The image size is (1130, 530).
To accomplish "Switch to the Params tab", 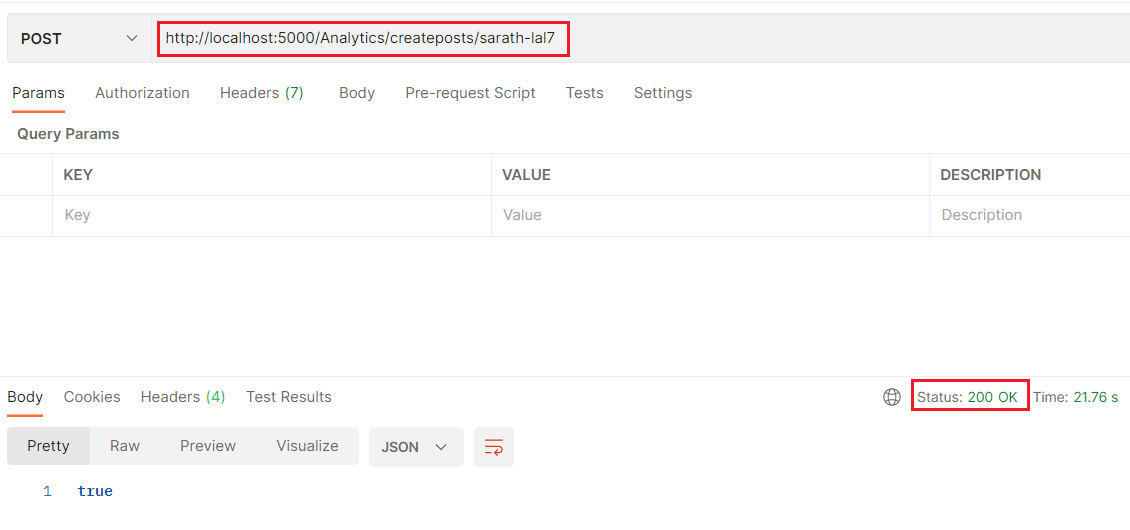I will point(38,93).
